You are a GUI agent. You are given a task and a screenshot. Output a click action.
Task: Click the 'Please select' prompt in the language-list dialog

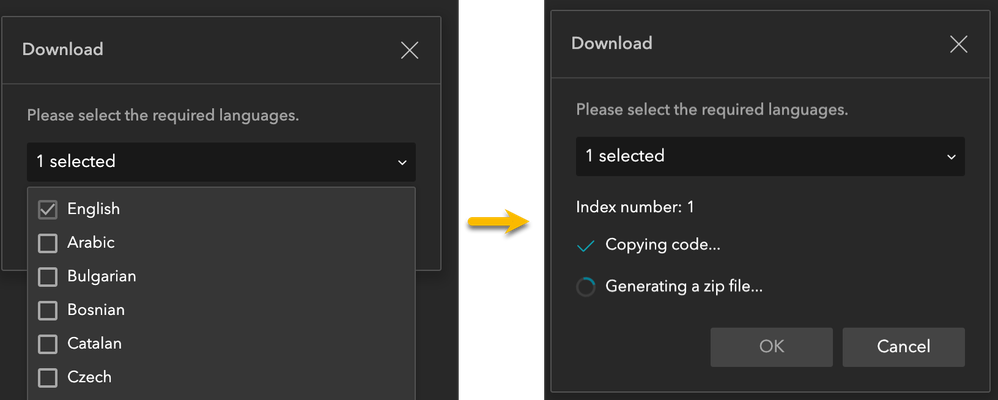click(x=163, y=115)
